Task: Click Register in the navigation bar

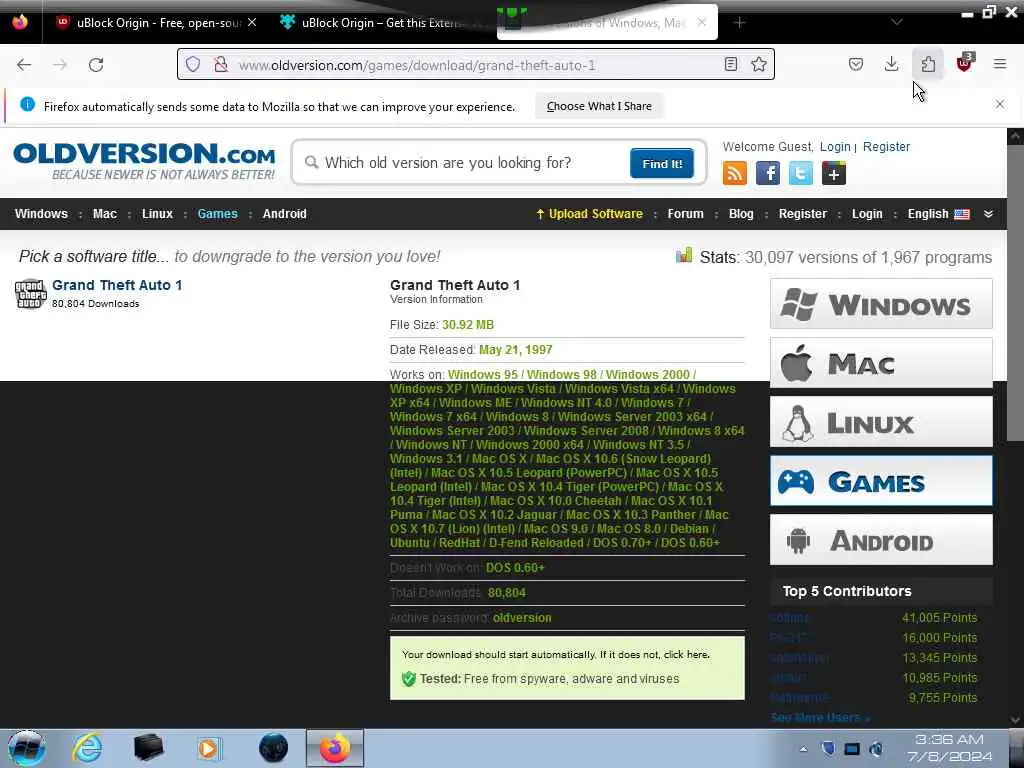Action: (803, 214)
